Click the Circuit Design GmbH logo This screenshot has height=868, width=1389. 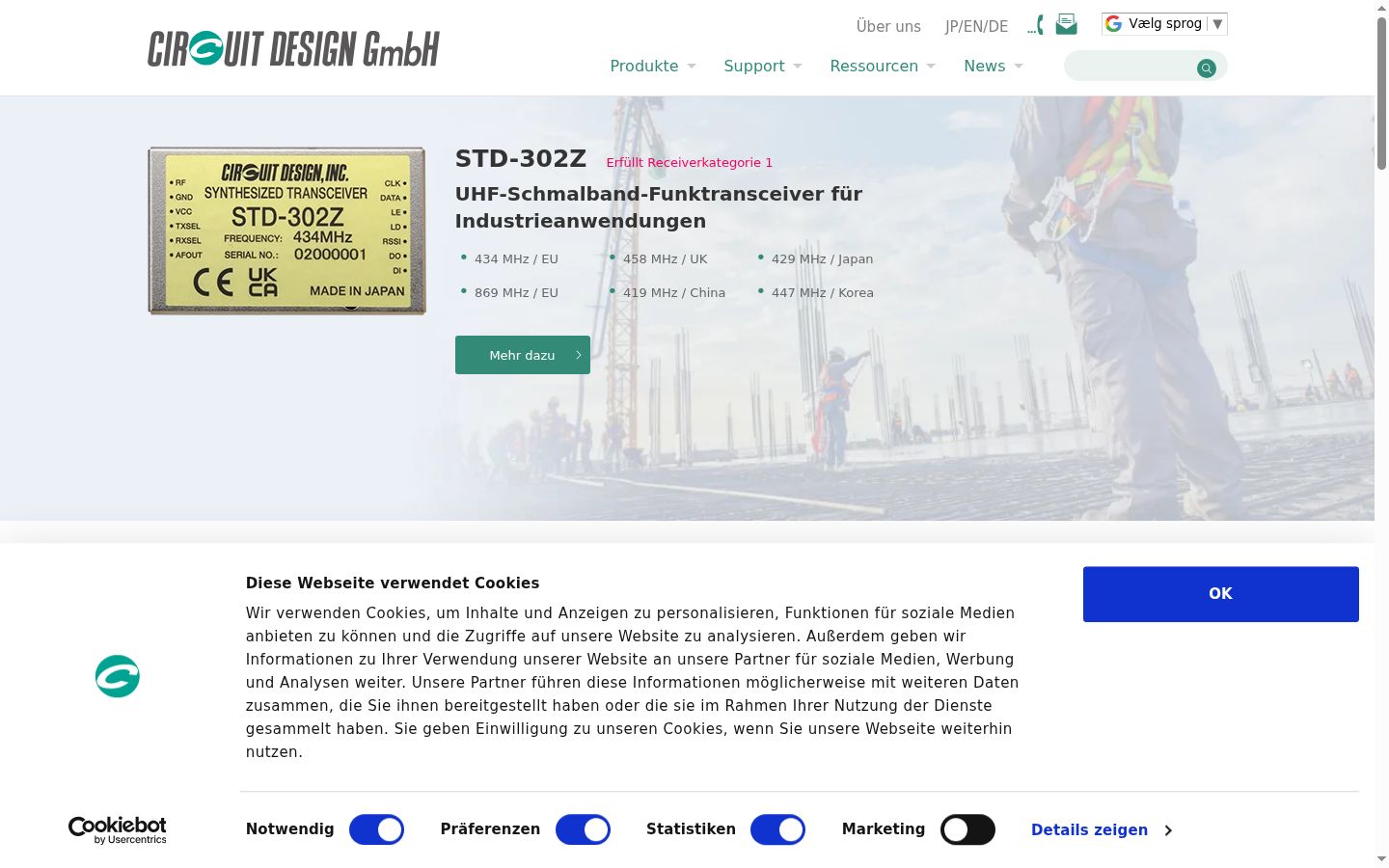click(293, 48)
